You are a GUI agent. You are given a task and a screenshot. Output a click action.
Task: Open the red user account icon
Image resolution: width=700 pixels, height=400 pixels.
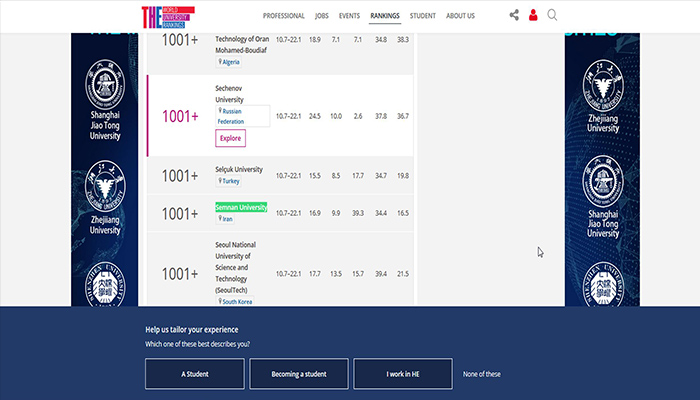533,15
